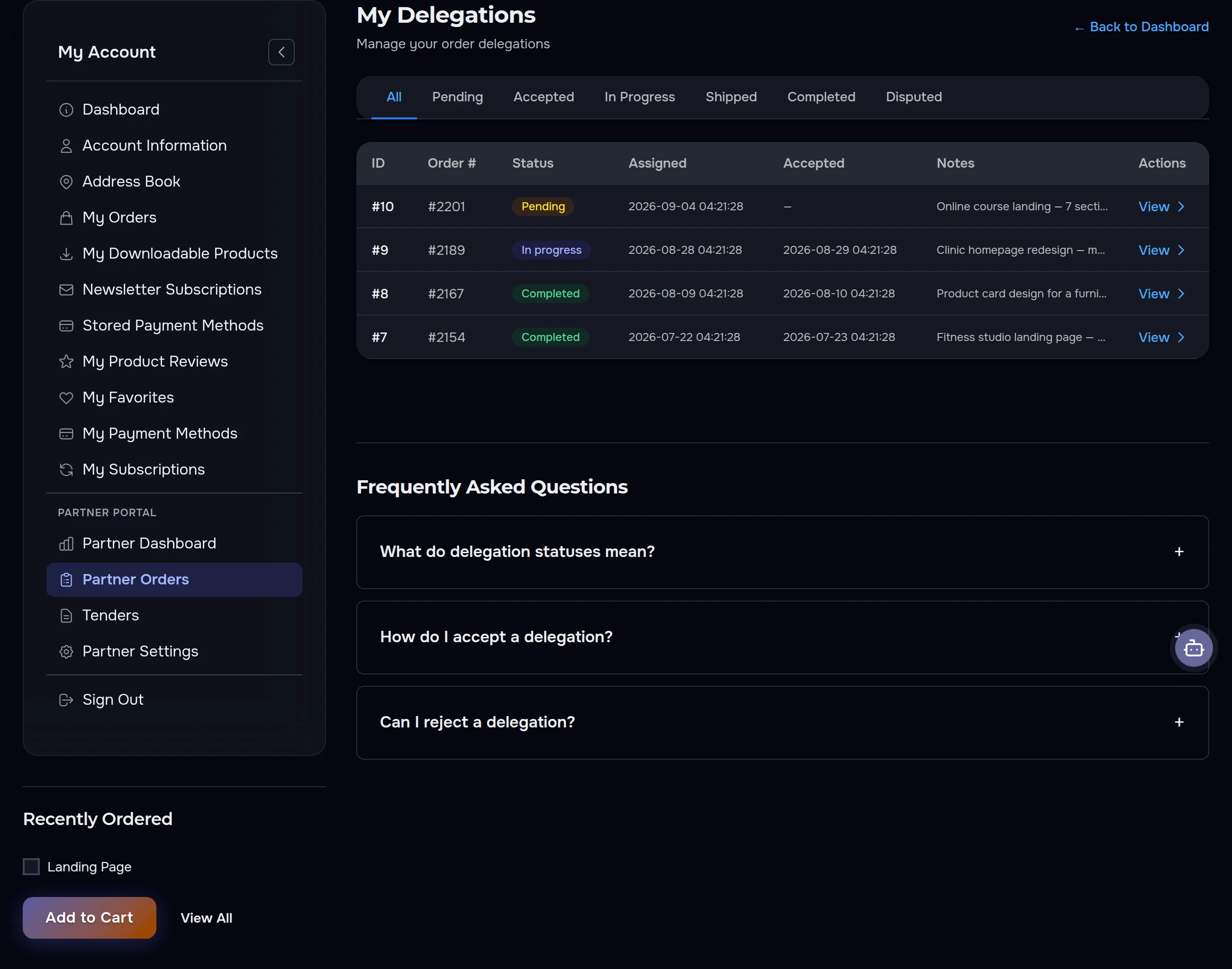Switch to the Completed tab

(821, 97)
